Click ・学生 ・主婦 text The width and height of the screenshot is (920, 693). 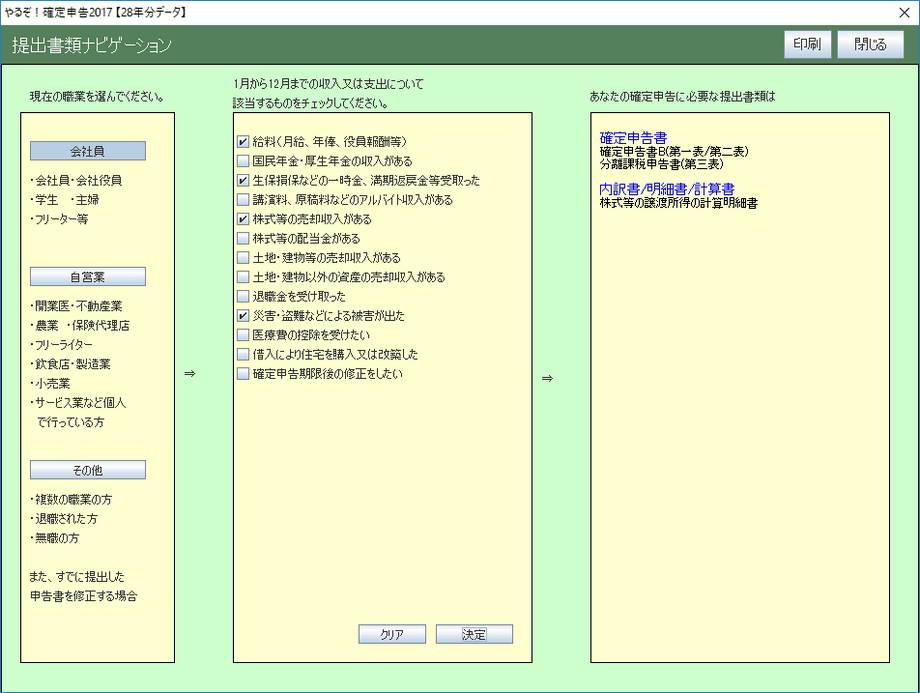(x=64, y=200)
